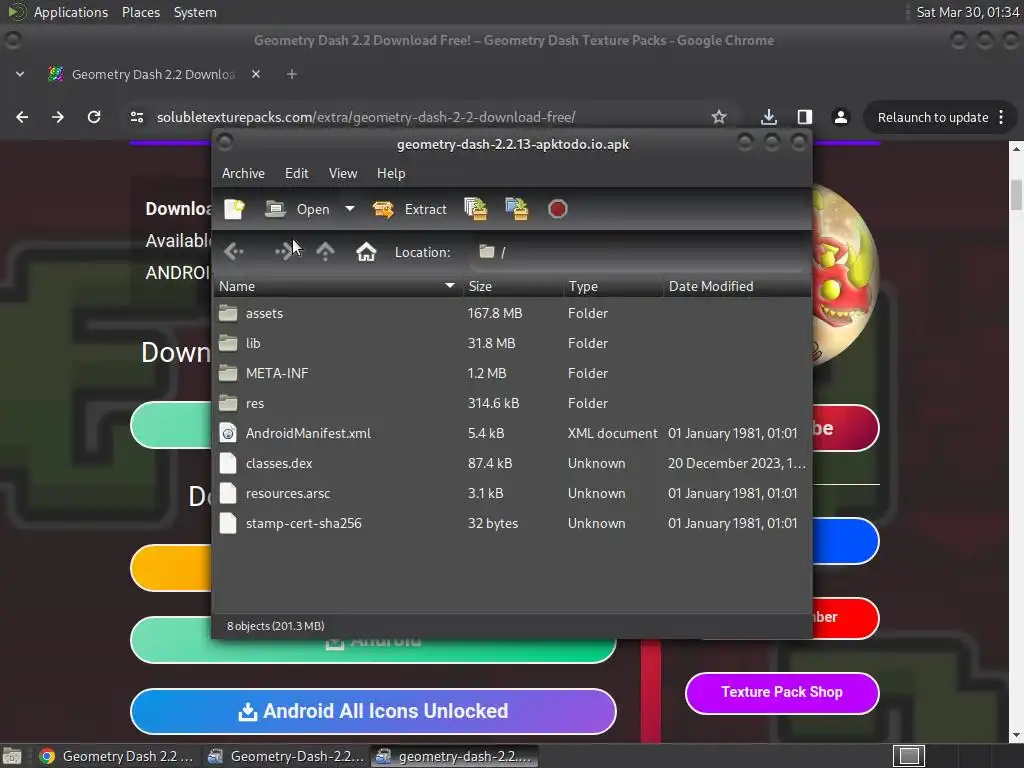Click the red Stop icon
The width and height of the screenshot is (1024, 768).
tap(558, 209)
